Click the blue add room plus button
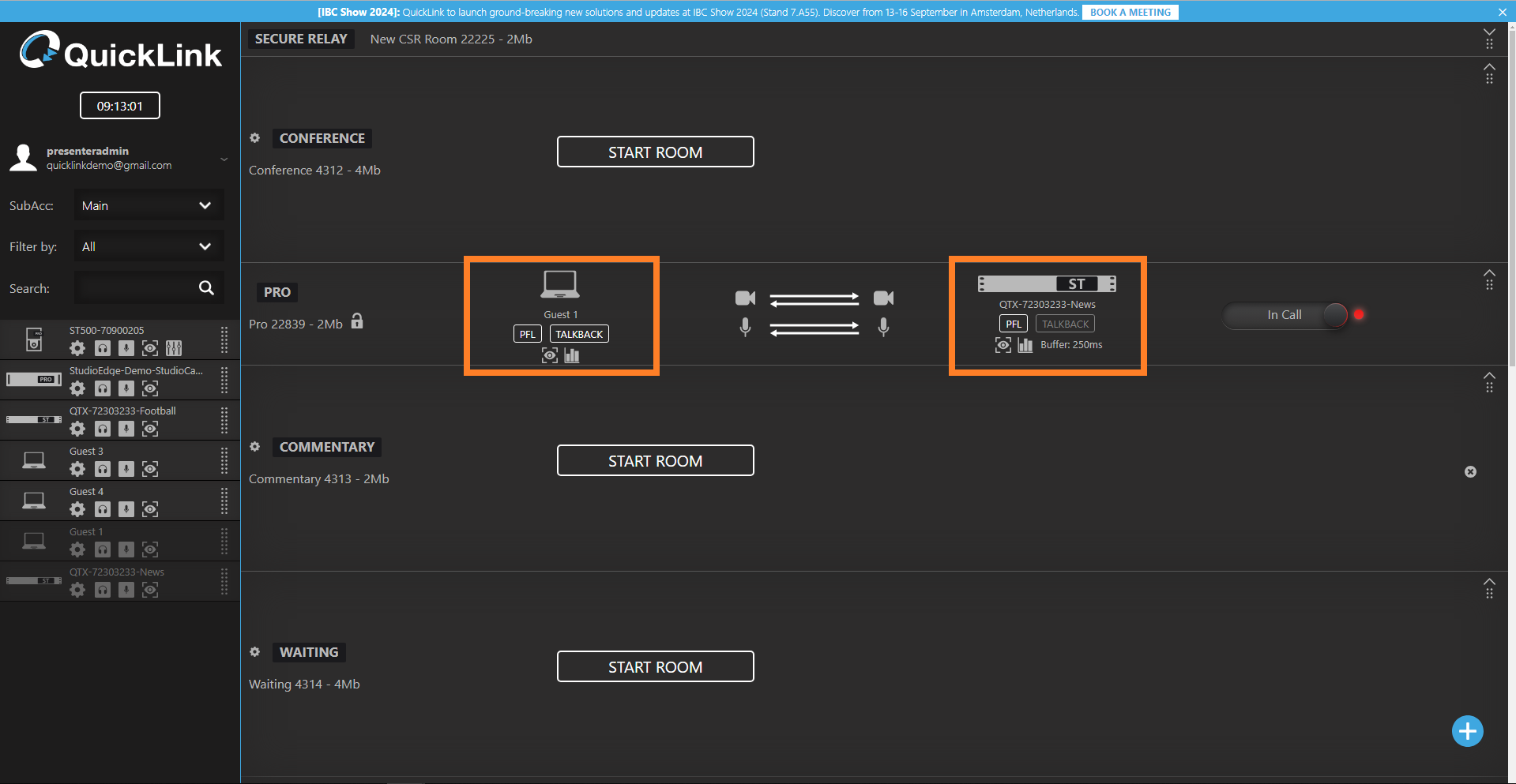 point(1467,731)
